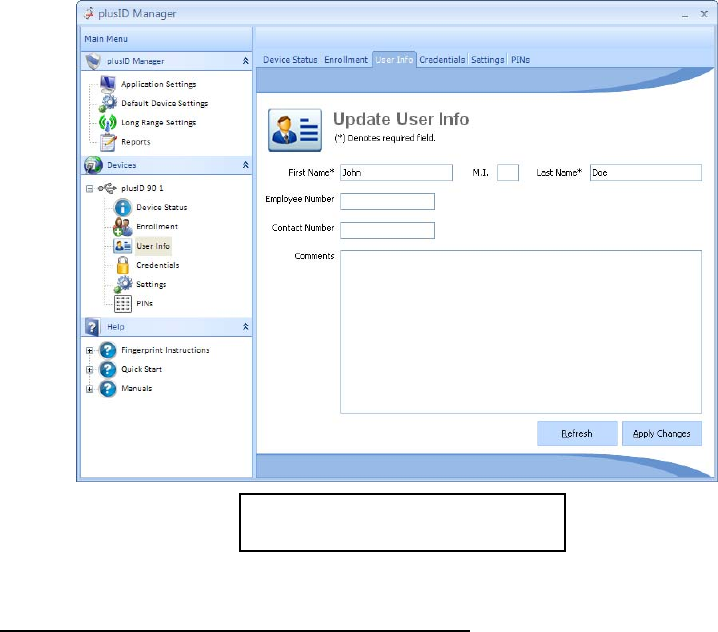The height and width of the screenshot is (632, 718).
Task: Select Enrollment in the device tree
Action: tap(157, 227)
